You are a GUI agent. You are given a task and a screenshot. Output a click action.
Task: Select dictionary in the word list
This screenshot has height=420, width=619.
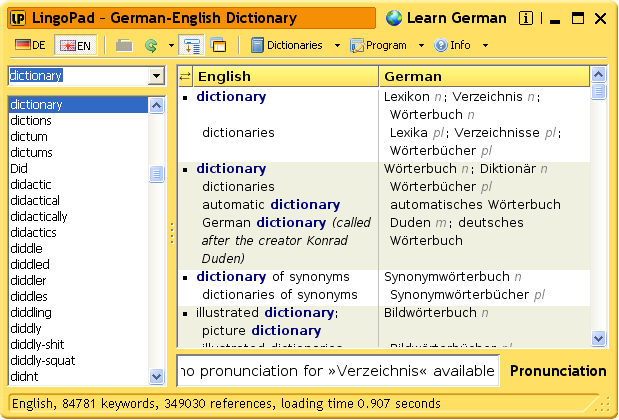(x=78, y=105)
